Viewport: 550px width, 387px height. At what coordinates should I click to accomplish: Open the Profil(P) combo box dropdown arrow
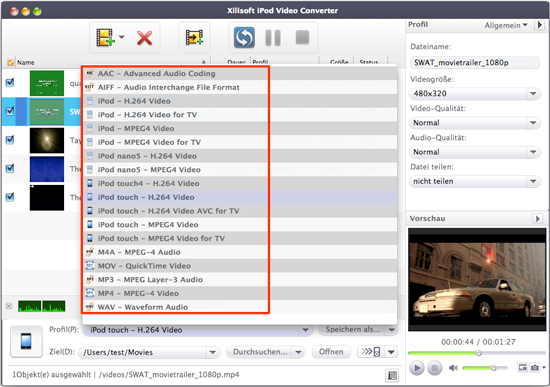[305, 330]
